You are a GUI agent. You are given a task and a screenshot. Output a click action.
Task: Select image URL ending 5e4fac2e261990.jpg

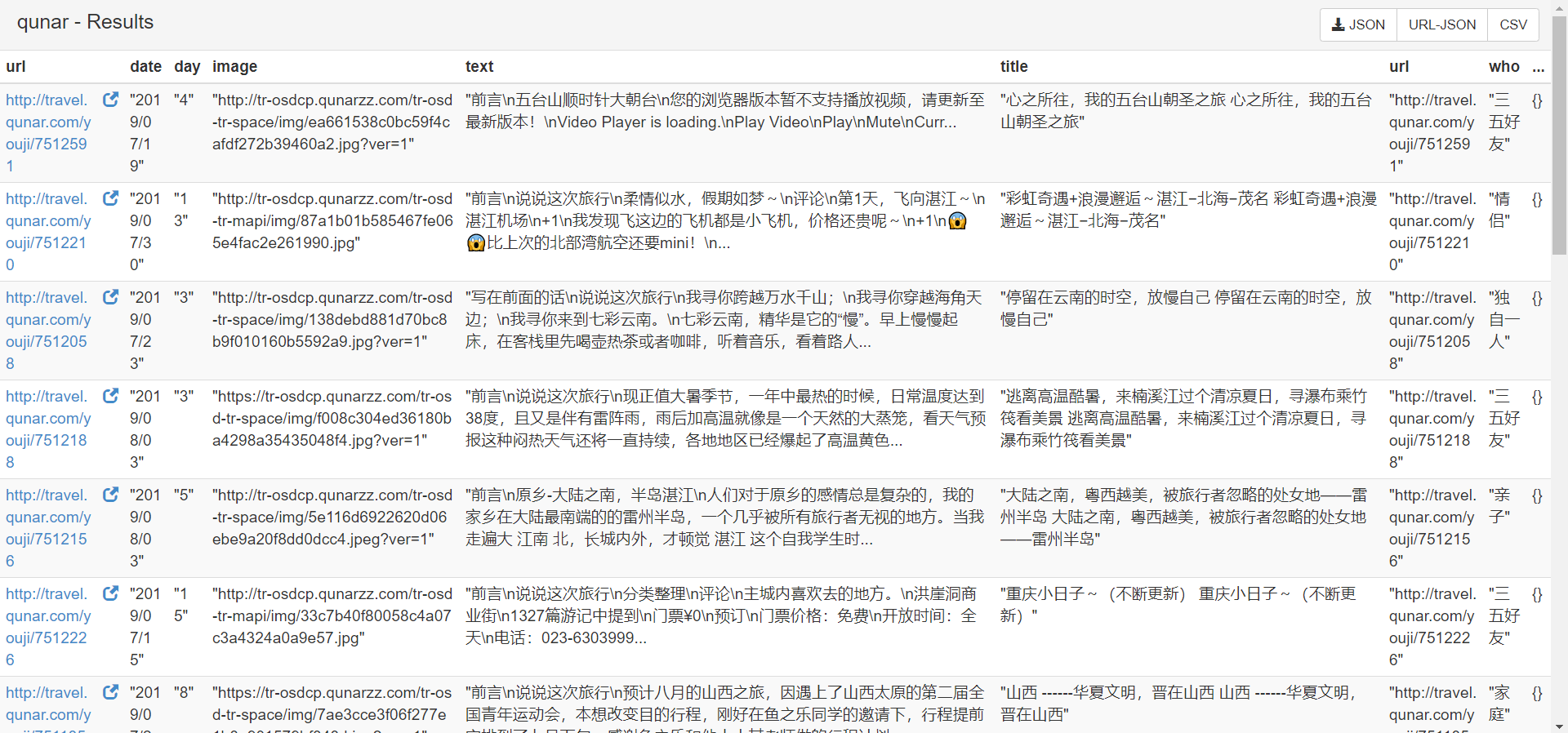click(x=332, y=220)
